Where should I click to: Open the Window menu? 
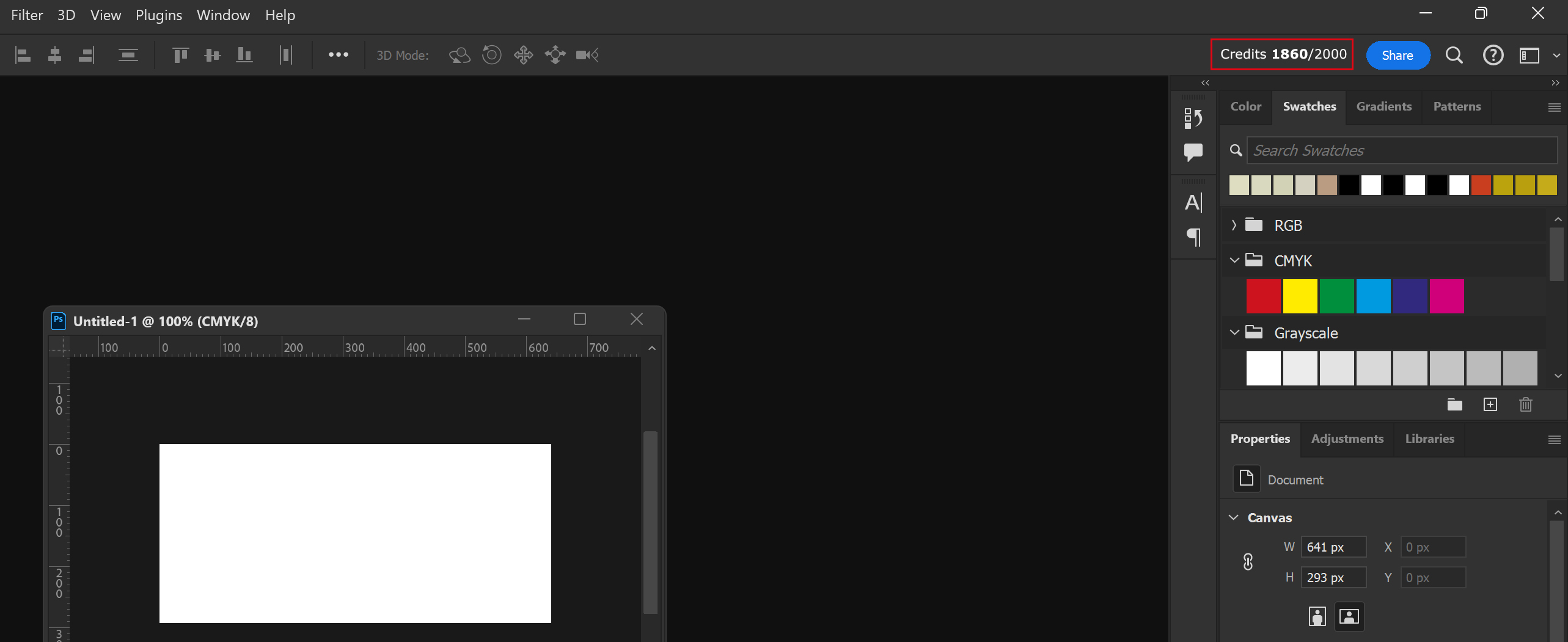(222, 15)
